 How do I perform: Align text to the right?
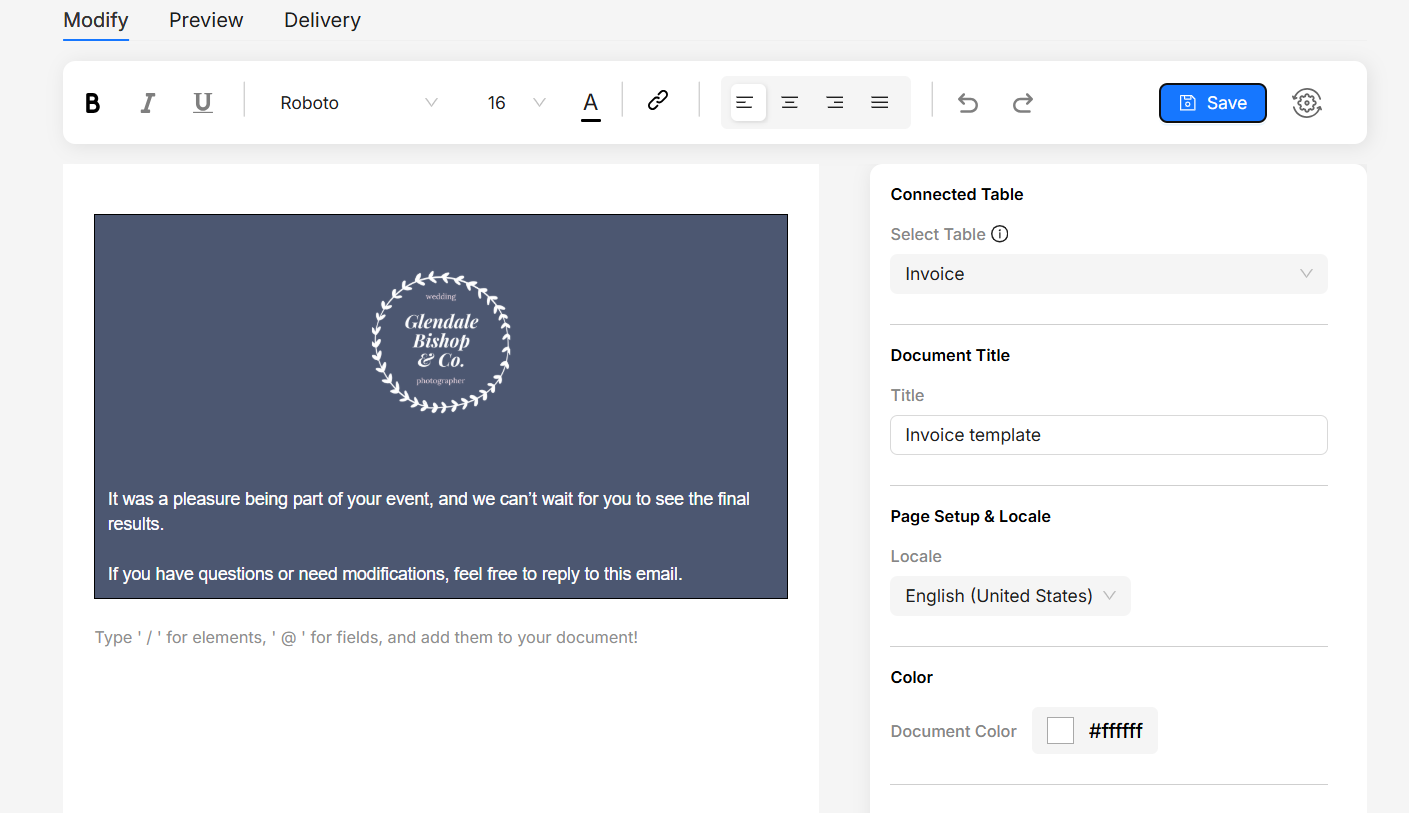(834, 103)
